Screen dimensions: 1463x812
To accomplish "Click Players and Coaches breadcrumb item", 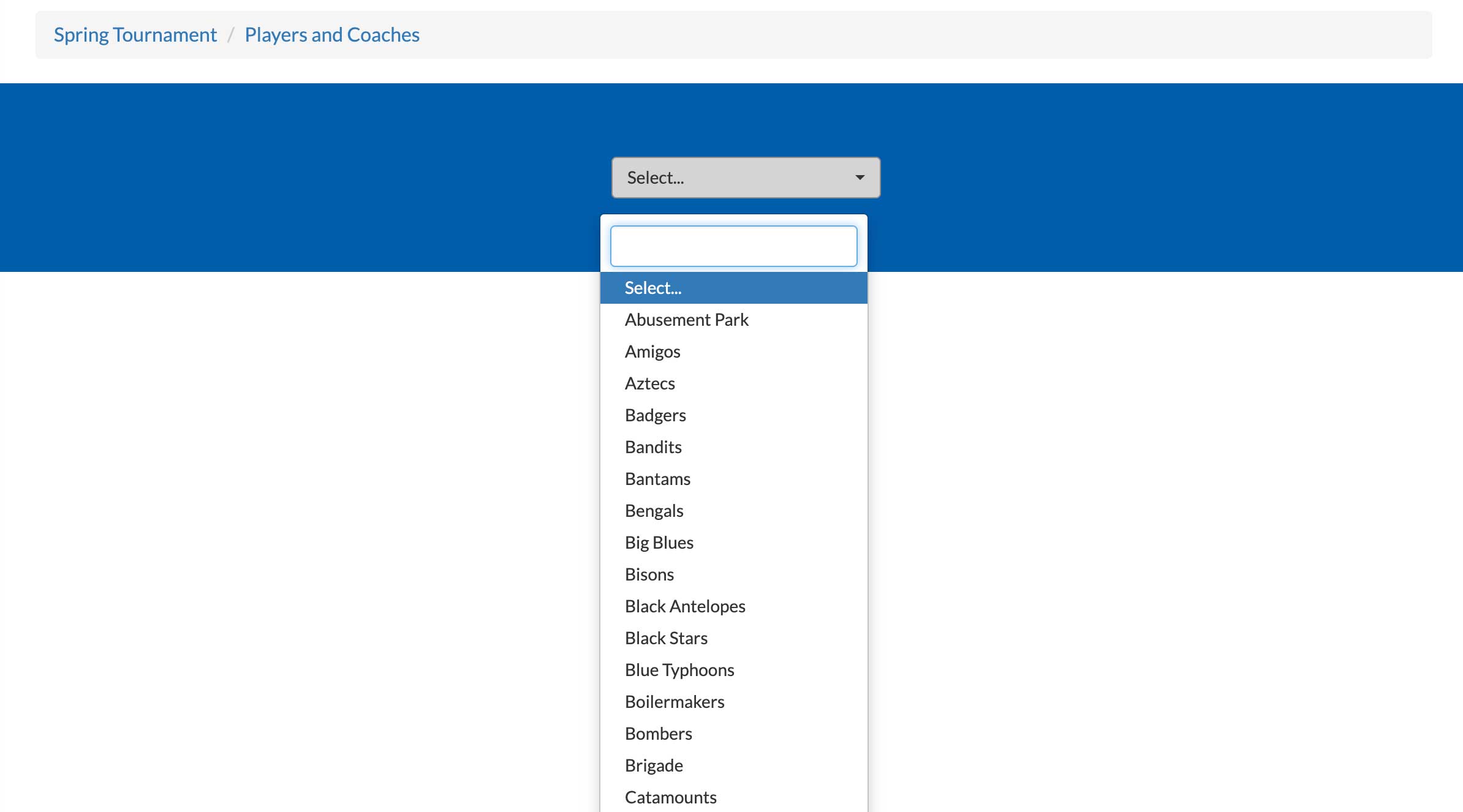I will coord(332,34).
